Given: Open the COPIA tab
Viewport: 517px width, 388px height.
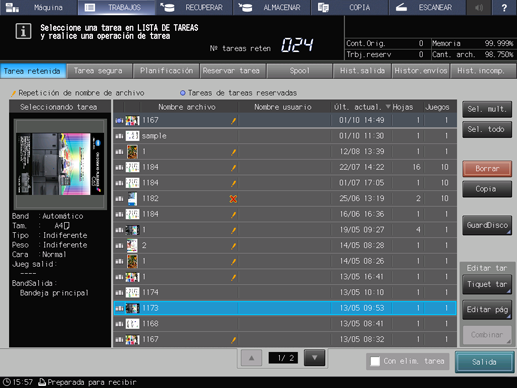Looking at the screenshot, I should (349, 7).
